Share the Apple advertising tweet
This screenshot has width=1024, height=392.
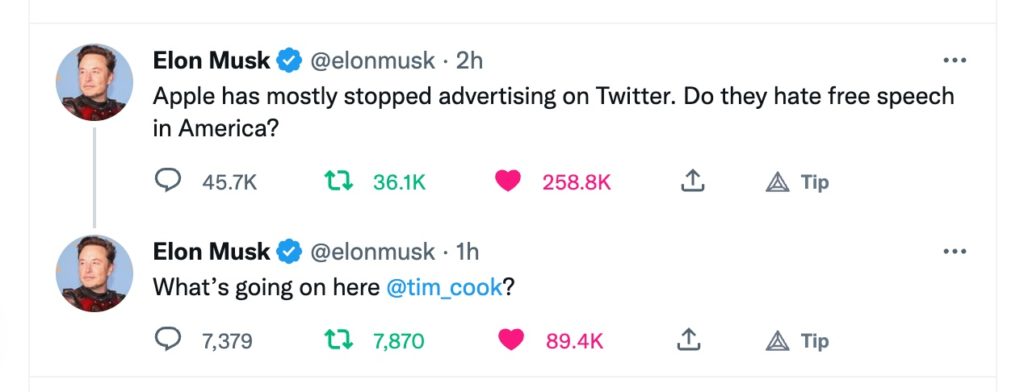692,181
